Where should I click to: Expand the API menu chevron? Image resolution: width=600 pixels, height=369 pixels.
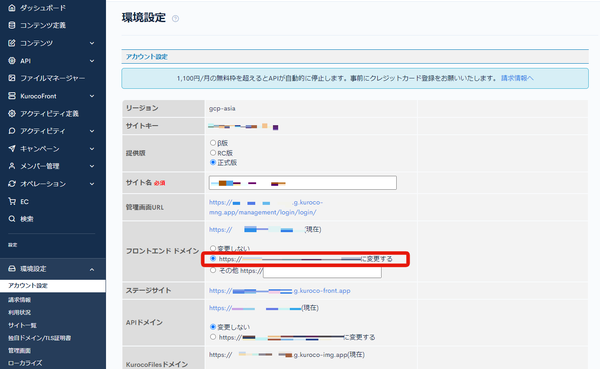pyautogui.click(x=92, y=61)
